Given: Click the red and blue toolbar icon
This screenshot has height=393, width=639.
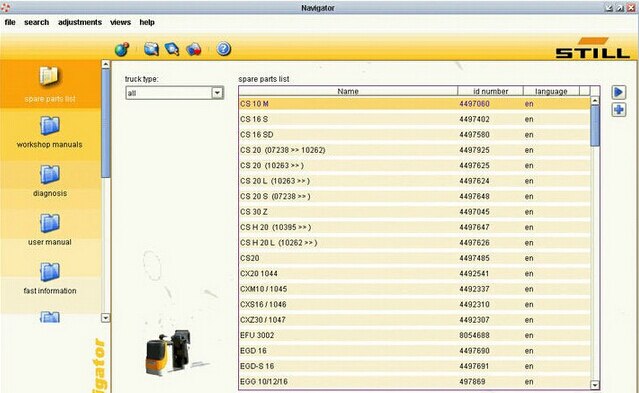Looking at the screenshot, I should [194, 49].
